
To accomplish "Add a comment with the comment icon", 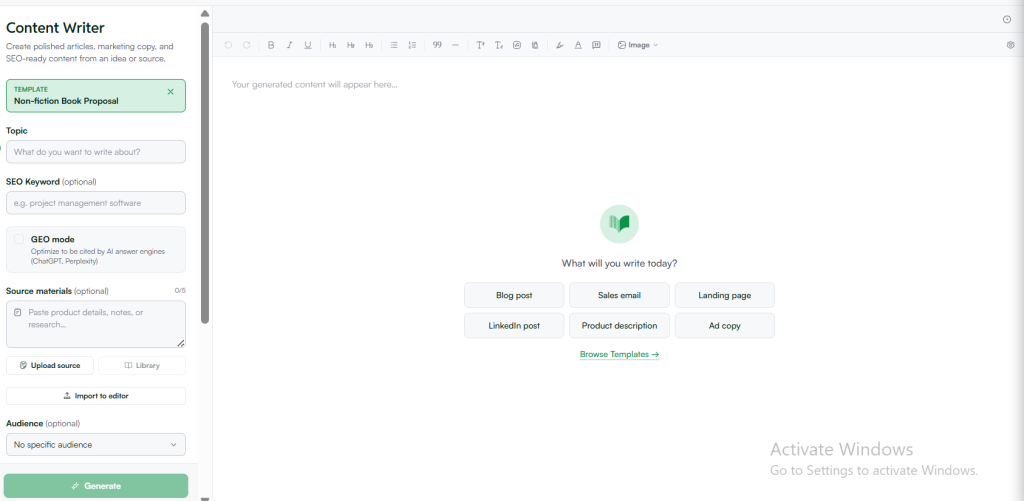I will pyautogui.click(x=596, y=45).
